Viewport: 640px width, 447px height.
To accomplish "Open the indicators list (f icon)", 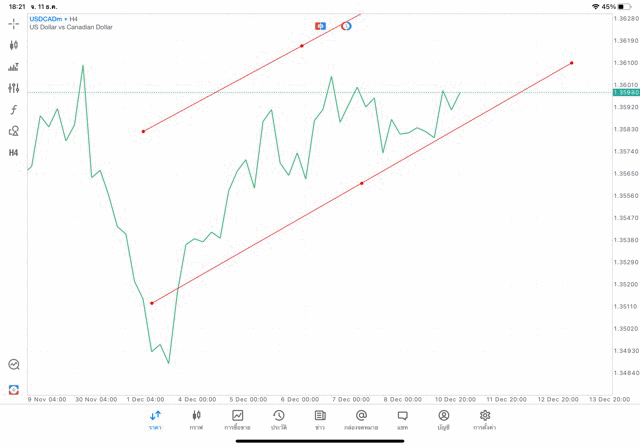I will 14,110.
